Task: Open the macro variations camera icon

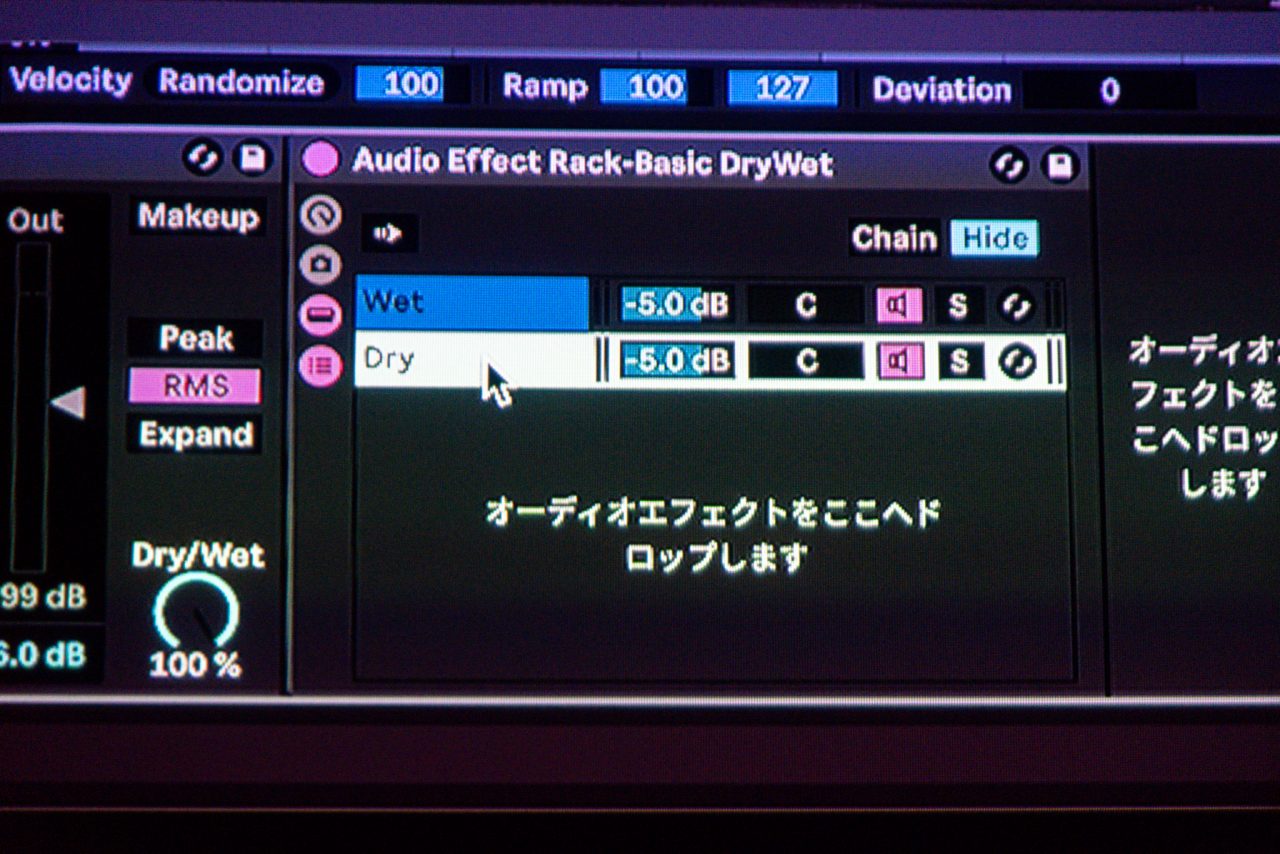Action: click(x=321, y=265)
